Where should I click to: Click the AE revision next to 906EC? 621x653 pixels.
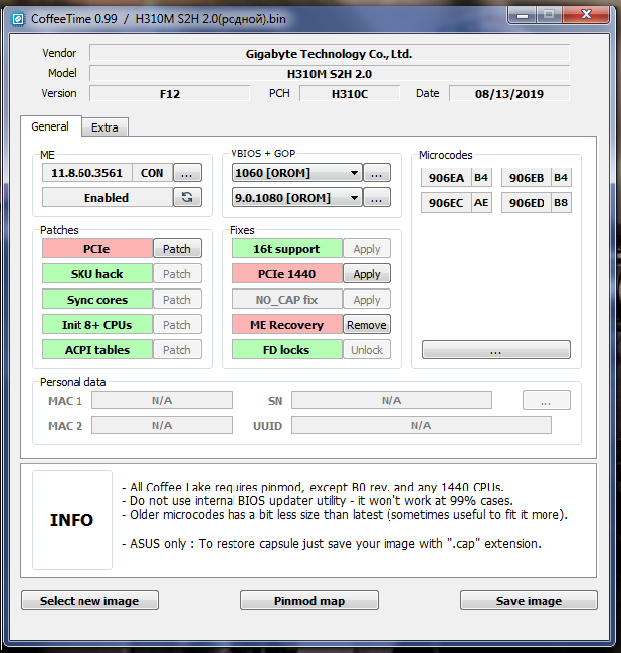(481, 203)
